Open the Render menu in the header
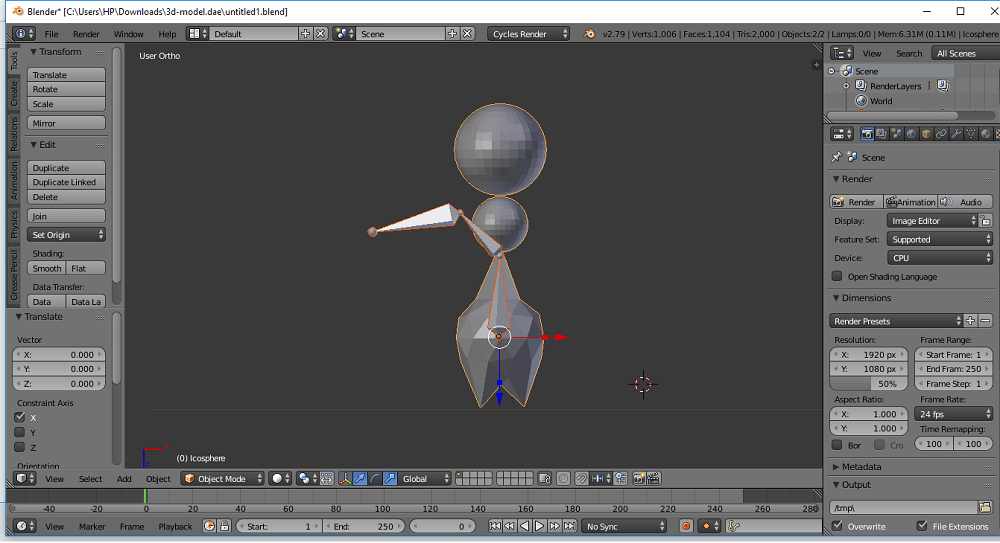Image resolution: width=1000 pixels, height=543 pixels. pos(86,34)
